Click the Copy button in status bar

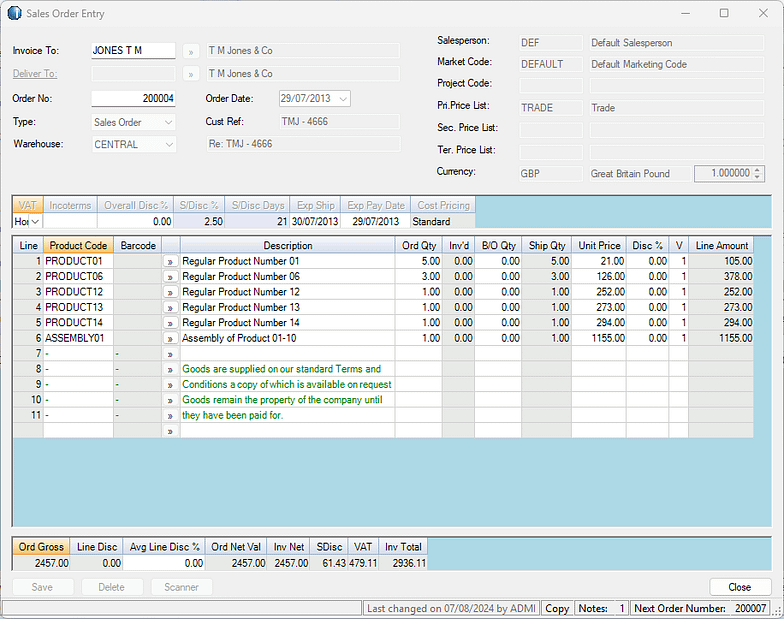(x=557, y=608)
